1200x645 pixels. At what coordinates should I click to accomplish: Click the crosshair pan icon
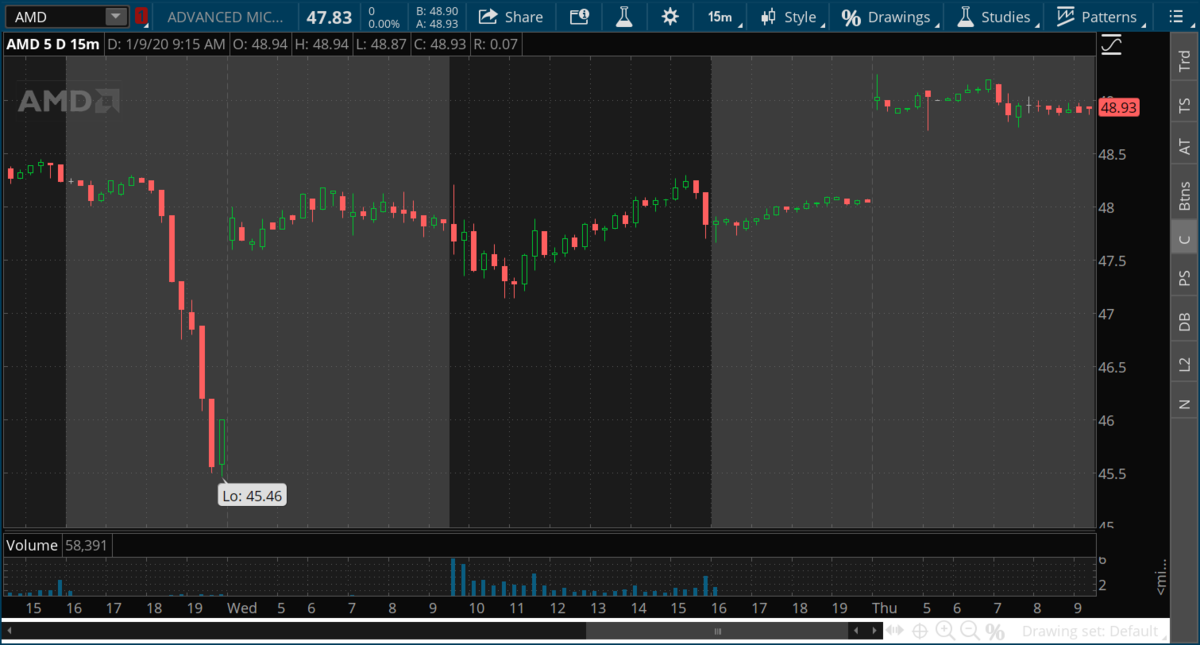coord(920,631)
